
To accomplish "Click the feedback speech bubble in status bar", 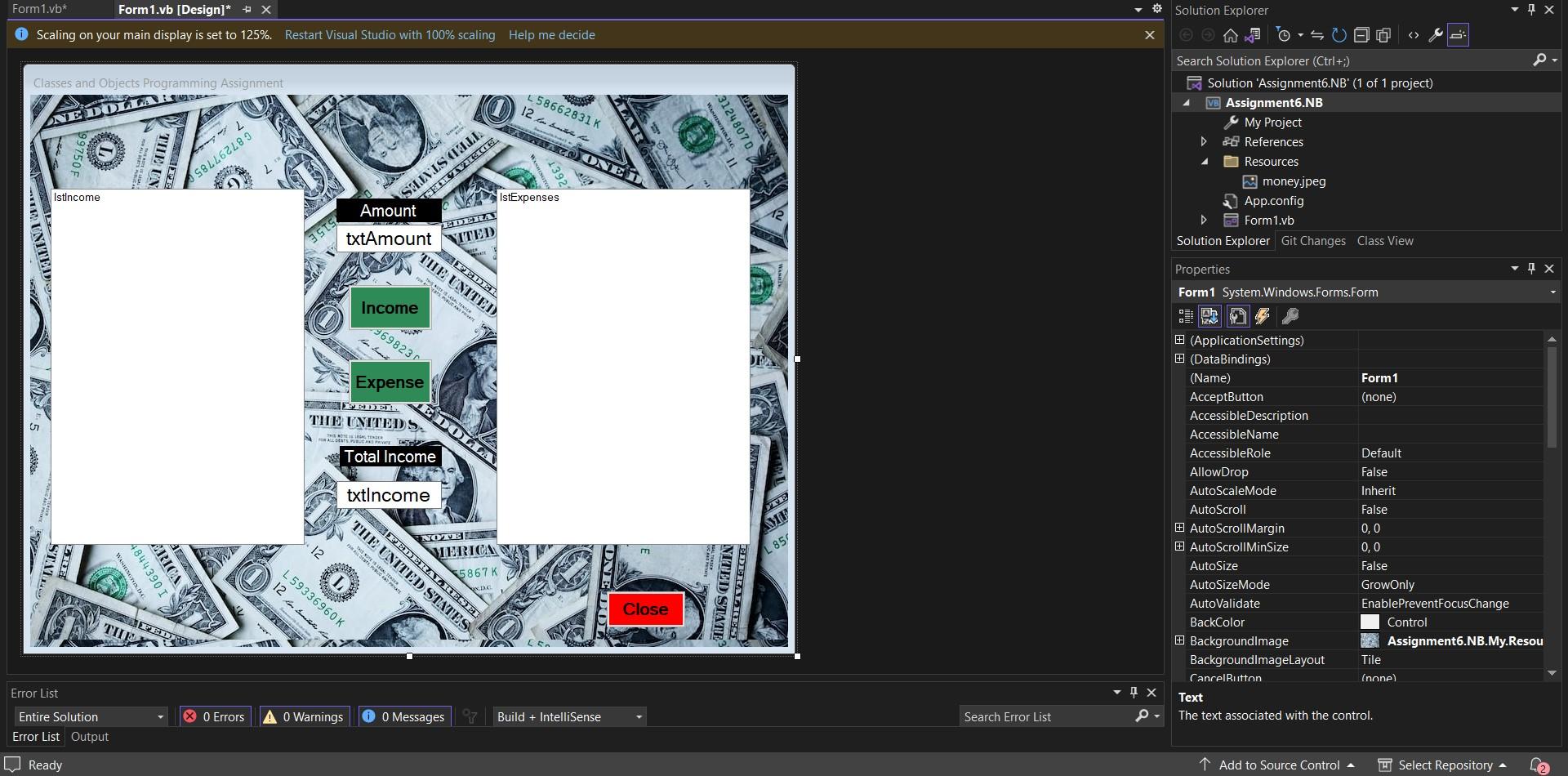I will pos(12,765).
